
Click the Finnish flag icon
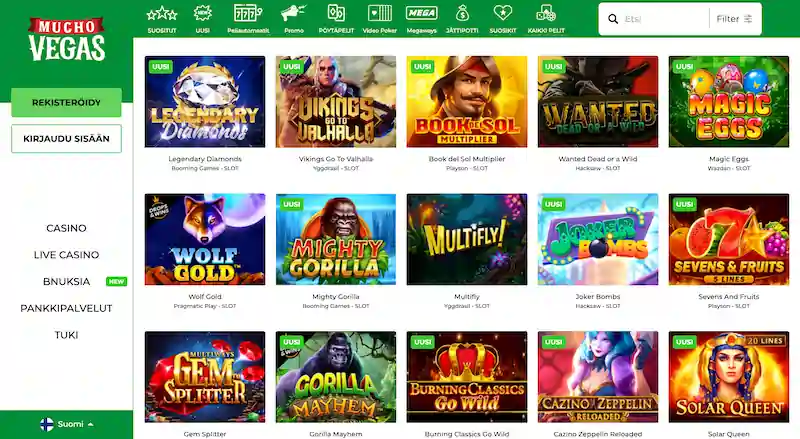click(47, 424)
